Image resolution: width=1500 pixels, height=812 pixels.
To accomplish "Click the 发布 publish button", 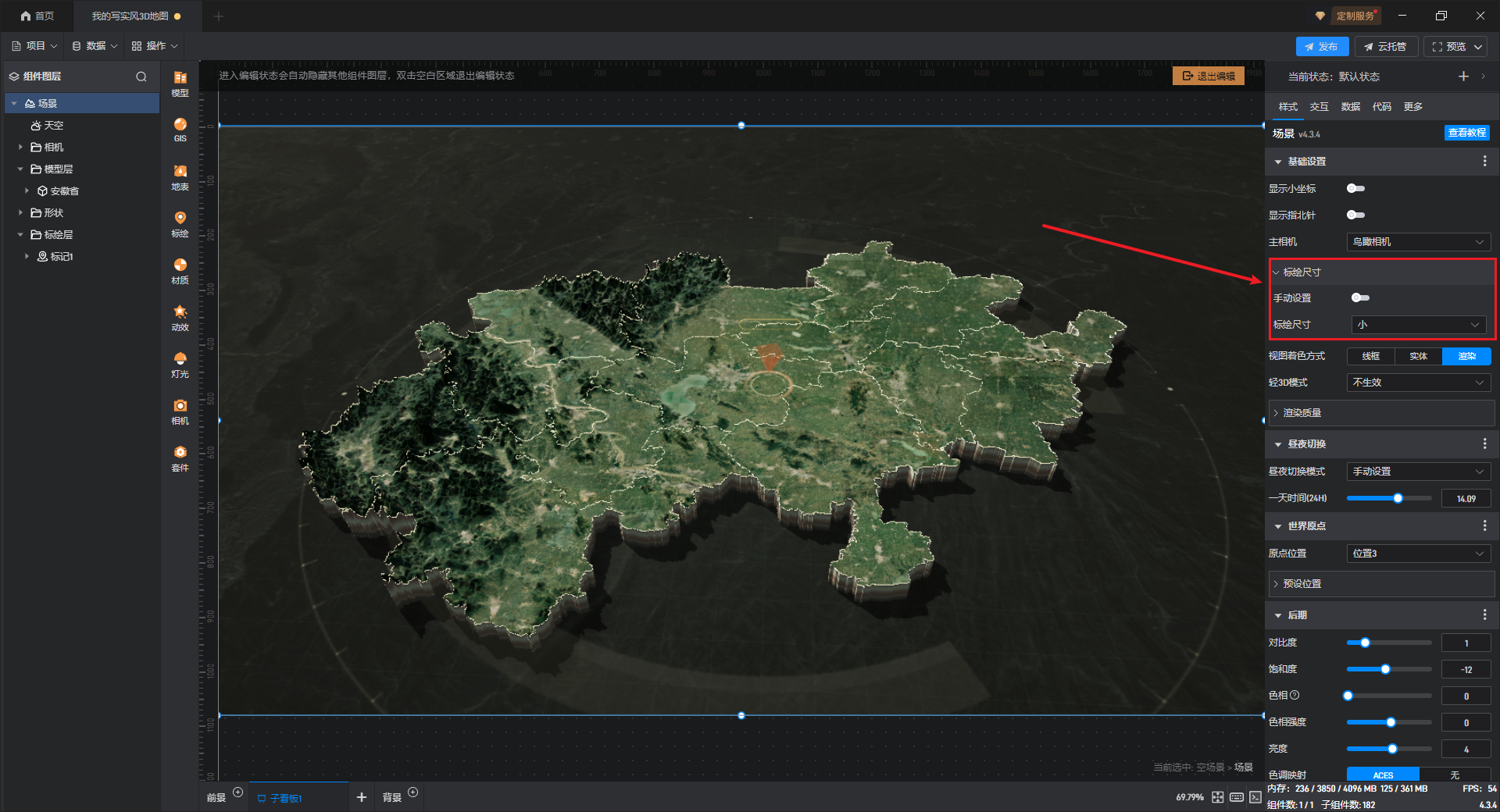I will tap(1321, 47).
